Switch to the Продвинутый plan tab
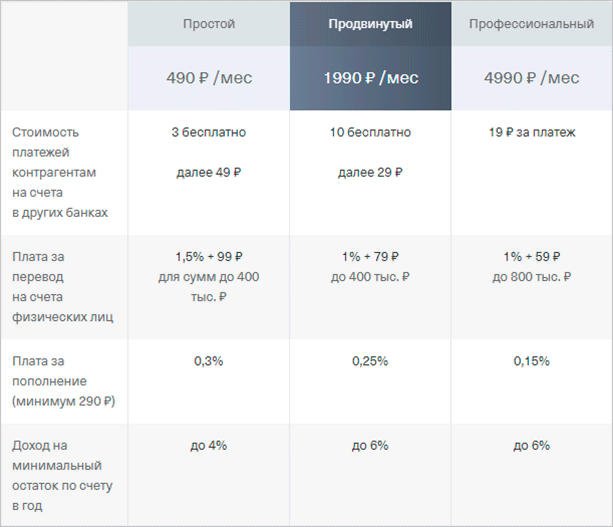The width and height of the screenshot is (613, 527). tap(370, 24)
